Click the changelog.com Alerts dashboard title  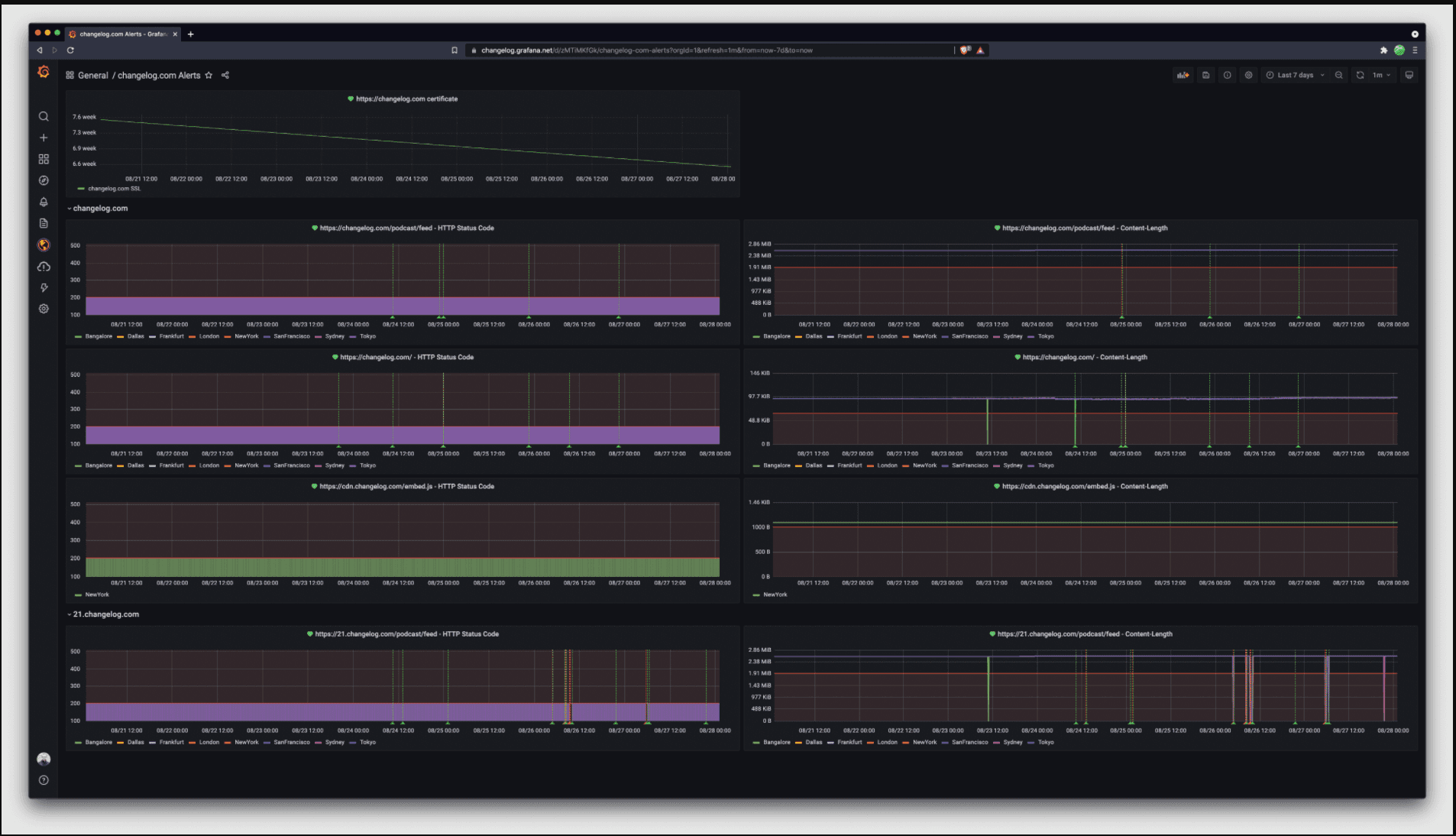[159, 75]
